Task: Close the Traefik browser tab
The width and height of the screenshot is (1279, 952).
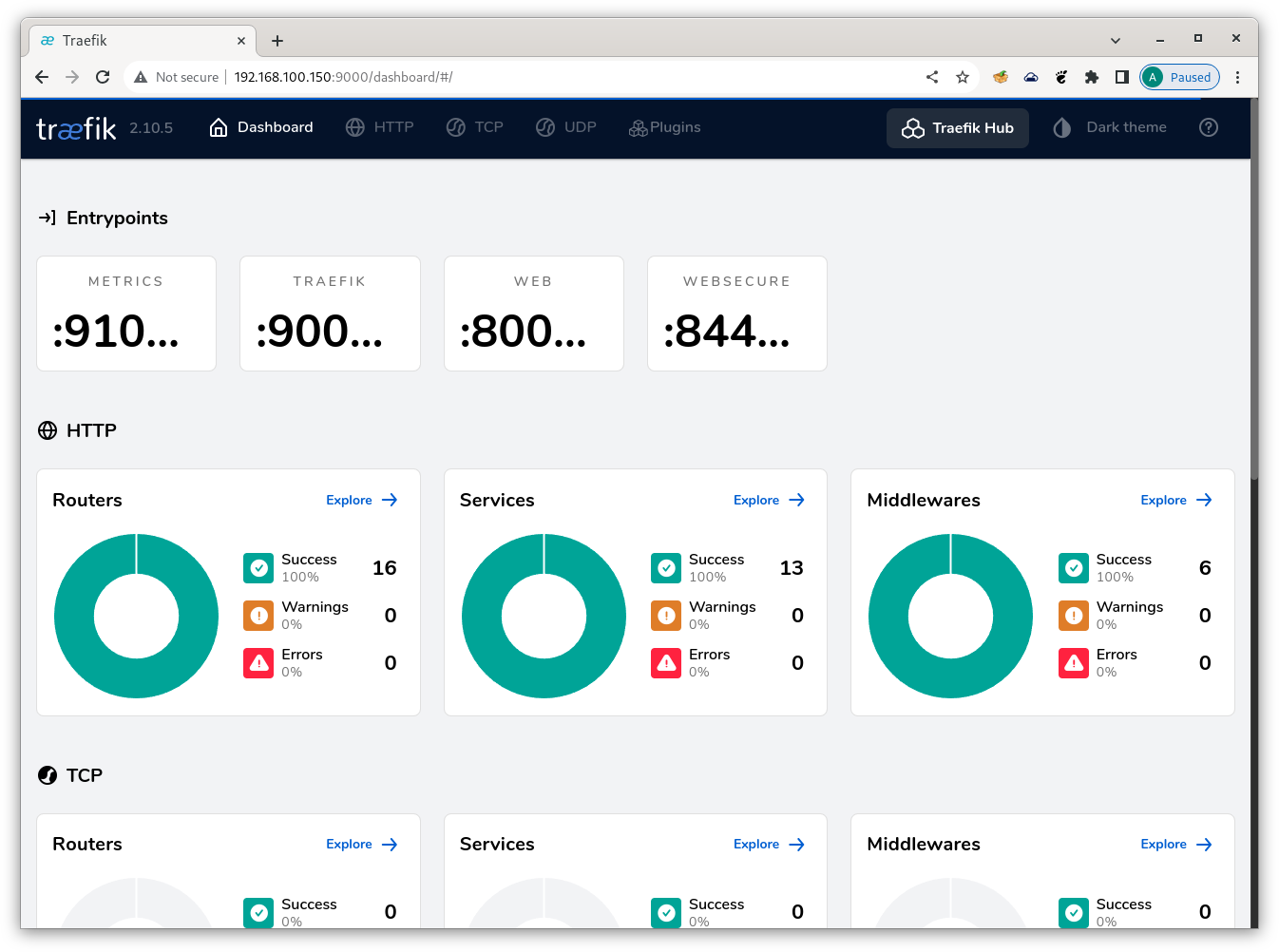Action: [x=241, y=41]
